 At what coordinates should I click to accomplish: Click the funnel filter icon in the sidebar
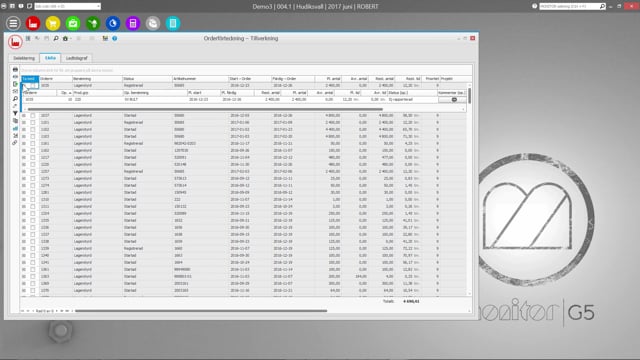point(15,113)
